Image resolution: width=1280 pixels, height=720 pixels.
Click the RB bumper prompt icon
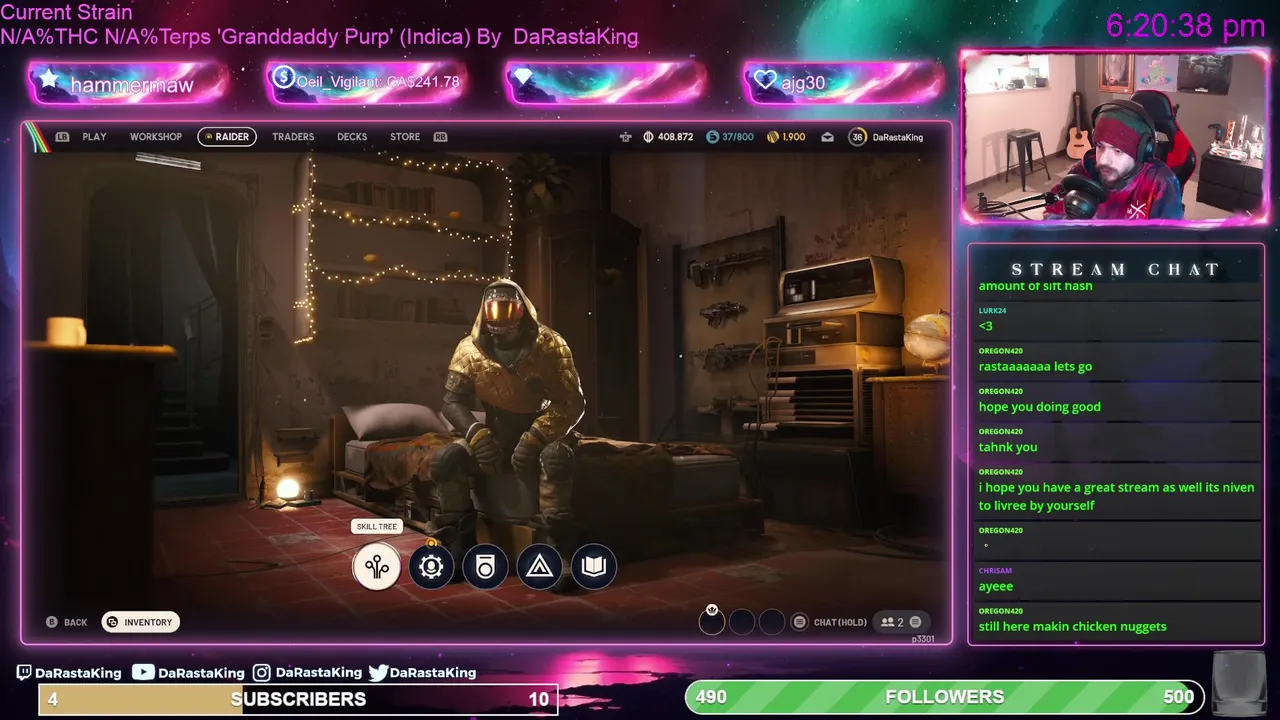tap(440, 137)
